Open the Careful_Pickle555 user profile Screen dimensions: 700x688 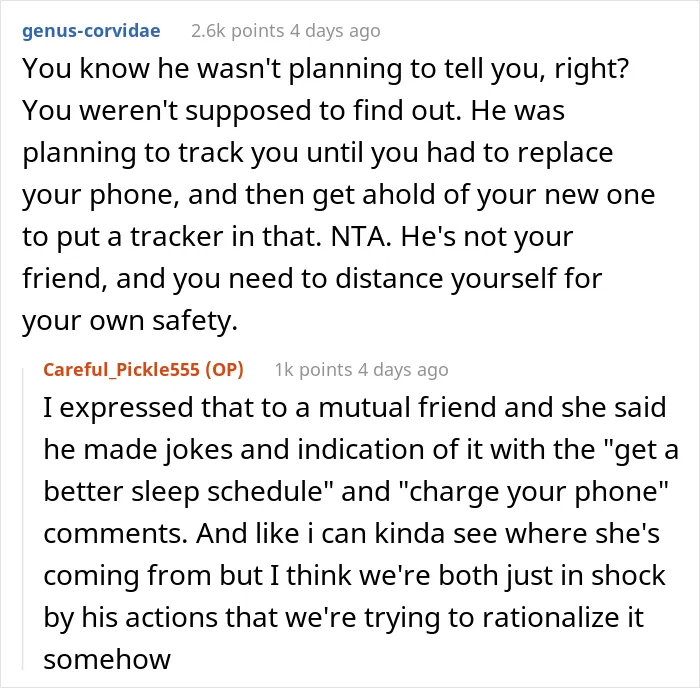[121, 370]
